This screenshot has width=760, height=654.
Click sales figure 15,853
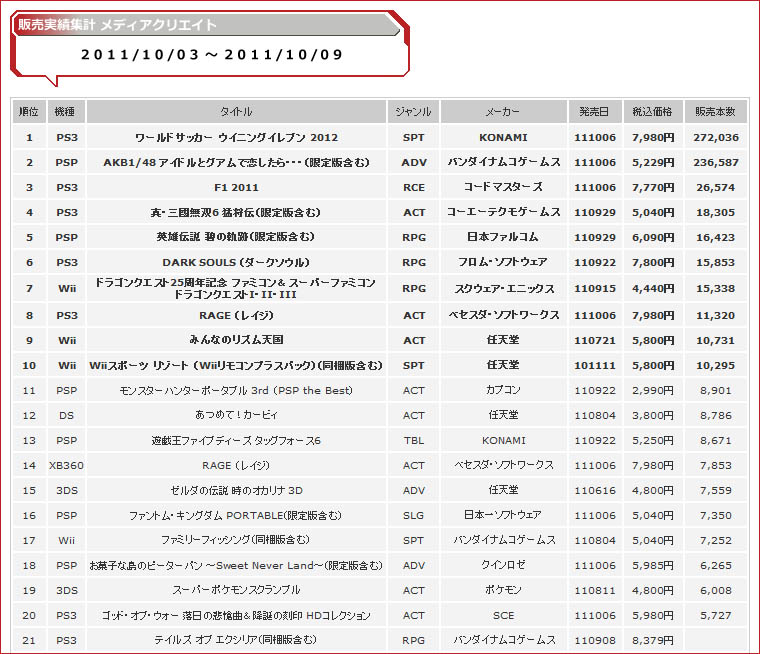(x=716, y=262)
